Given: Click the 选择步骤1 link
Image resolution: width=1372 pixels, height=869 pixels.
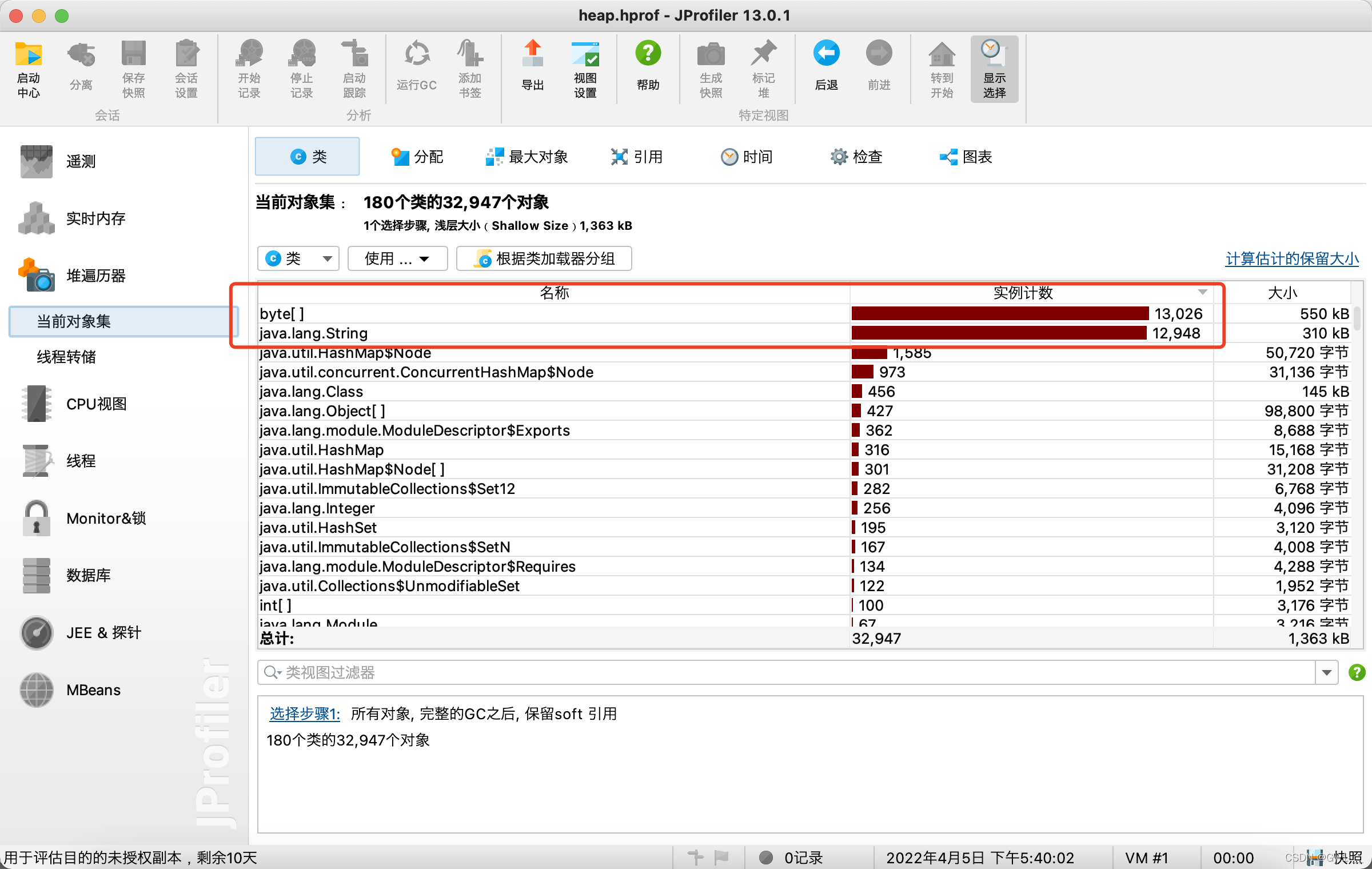Looking at the screenshot, I should (x=305, y=713).
